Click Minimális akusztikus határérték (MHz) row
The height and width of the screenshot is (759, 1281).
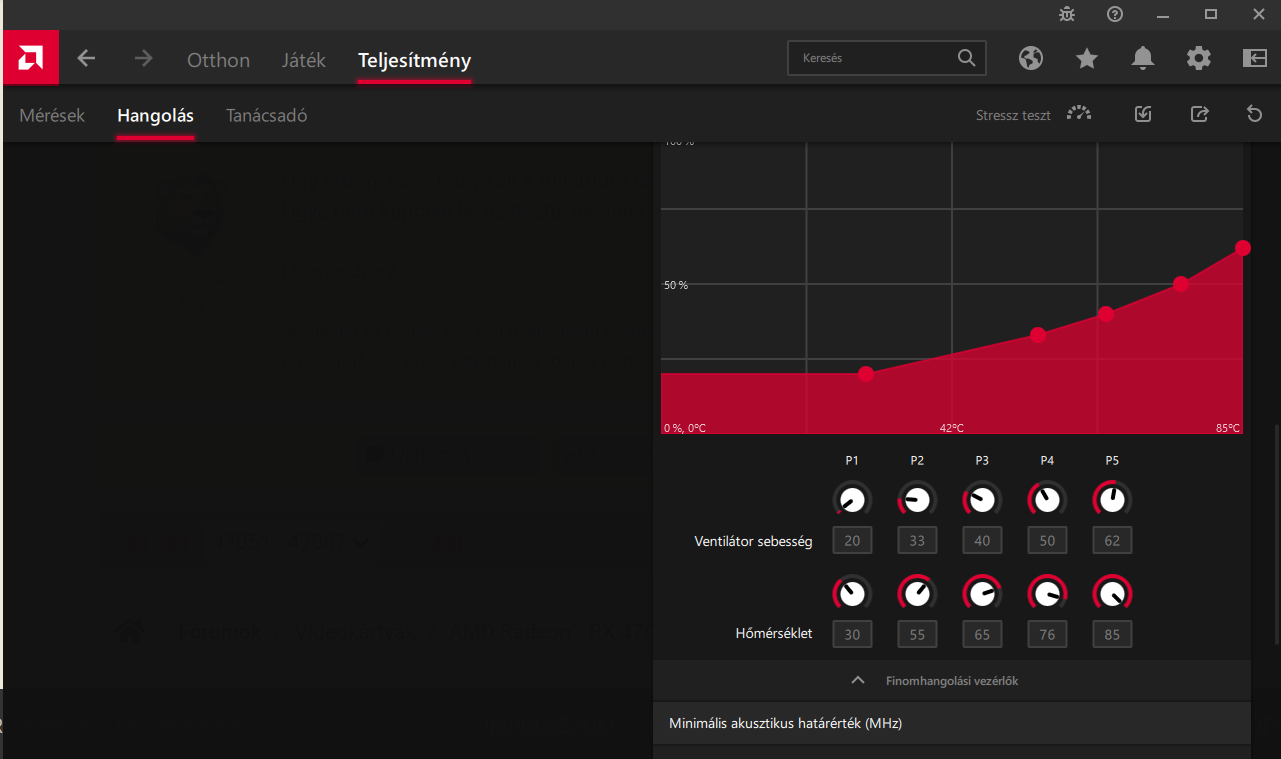point(951,723)
